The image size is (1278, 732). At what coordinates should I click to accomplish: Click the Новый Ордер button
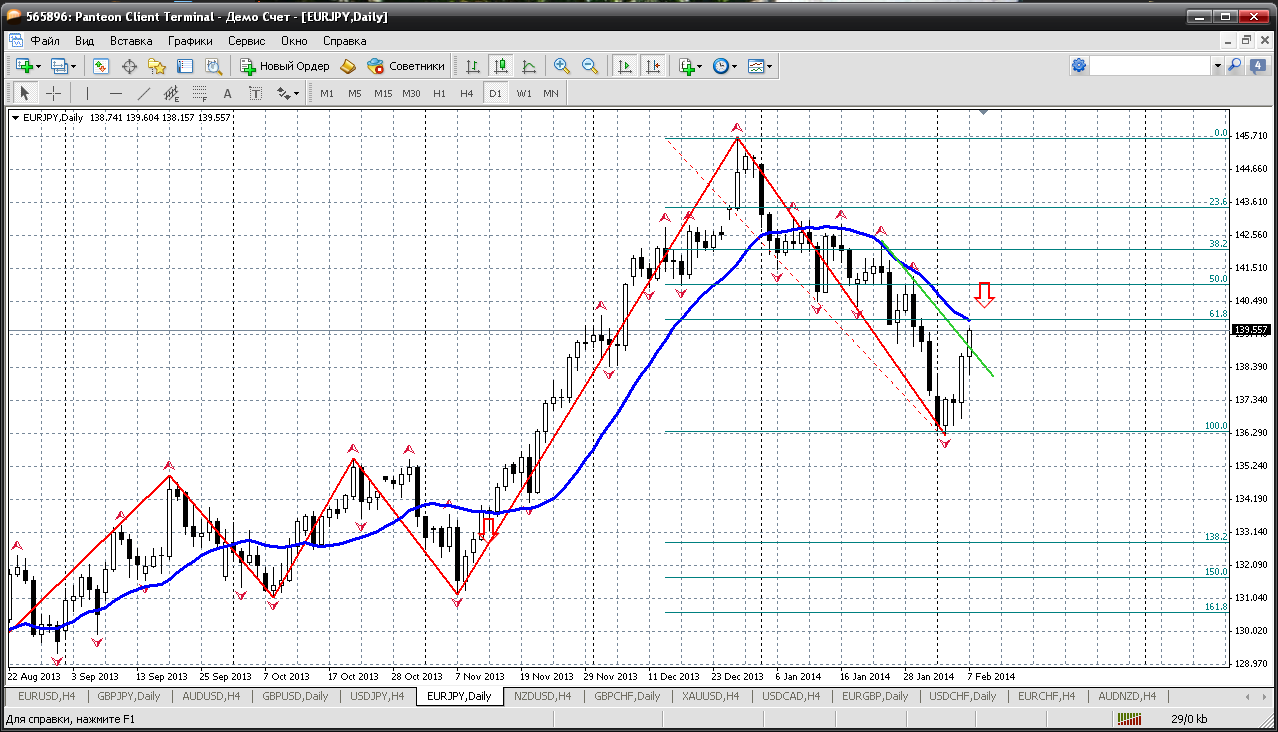(x=285, y=66)
